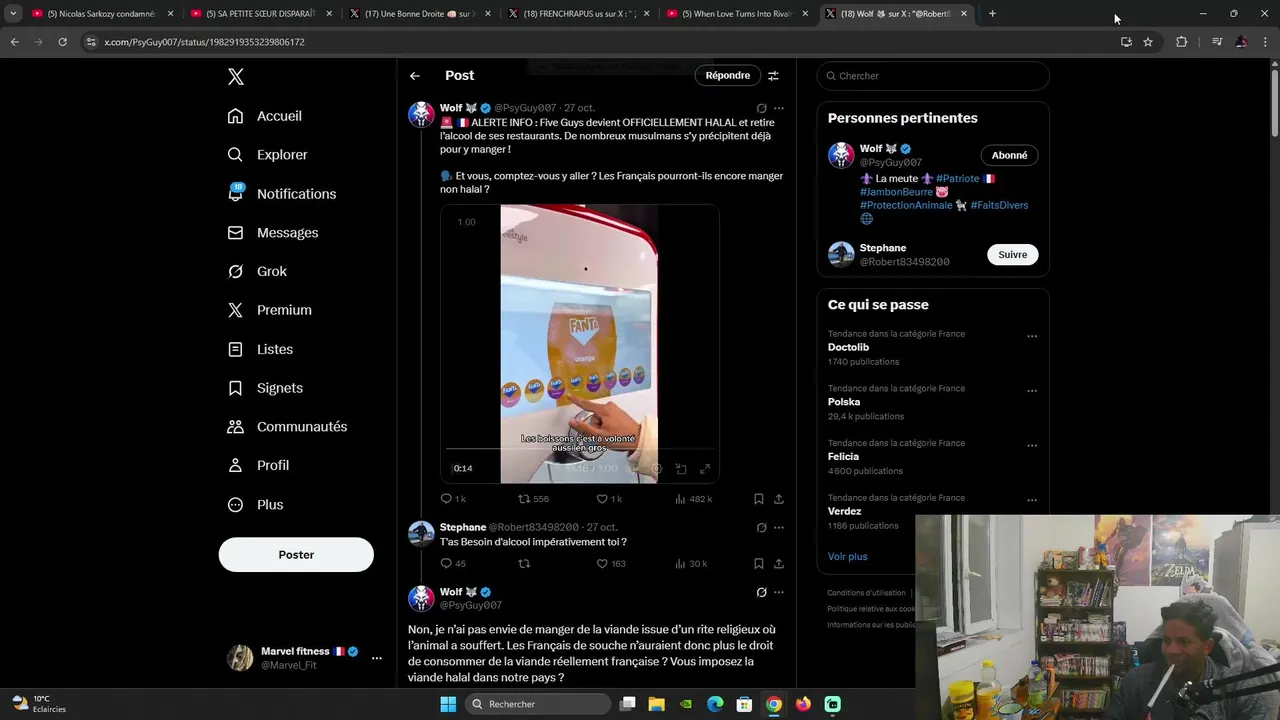Open Notifications with badge
The height and width of the screenshot is (720, 1280).
coord(282,194)
